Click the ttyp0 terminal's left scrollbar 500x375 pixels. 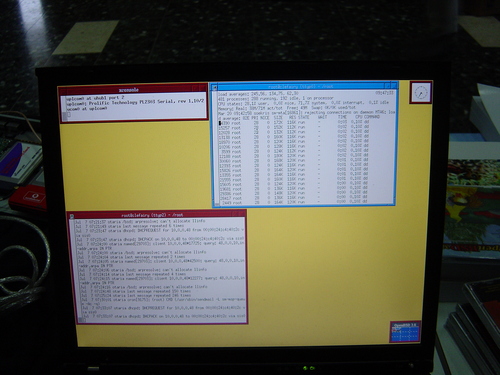[x=216, y=147]
